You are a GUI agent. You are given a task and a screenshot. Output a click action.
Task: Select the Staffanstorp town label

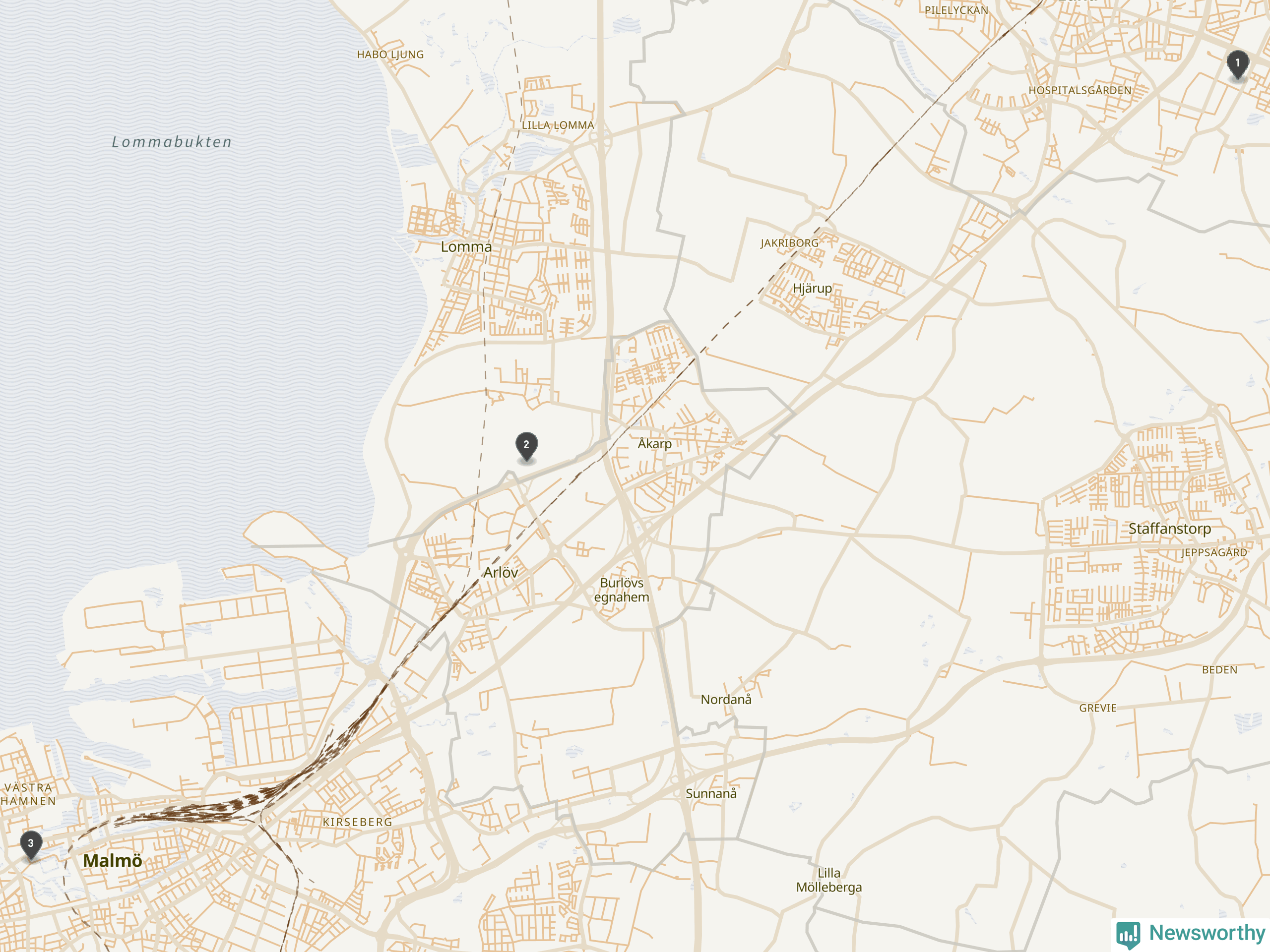(x=1169, y=529)
